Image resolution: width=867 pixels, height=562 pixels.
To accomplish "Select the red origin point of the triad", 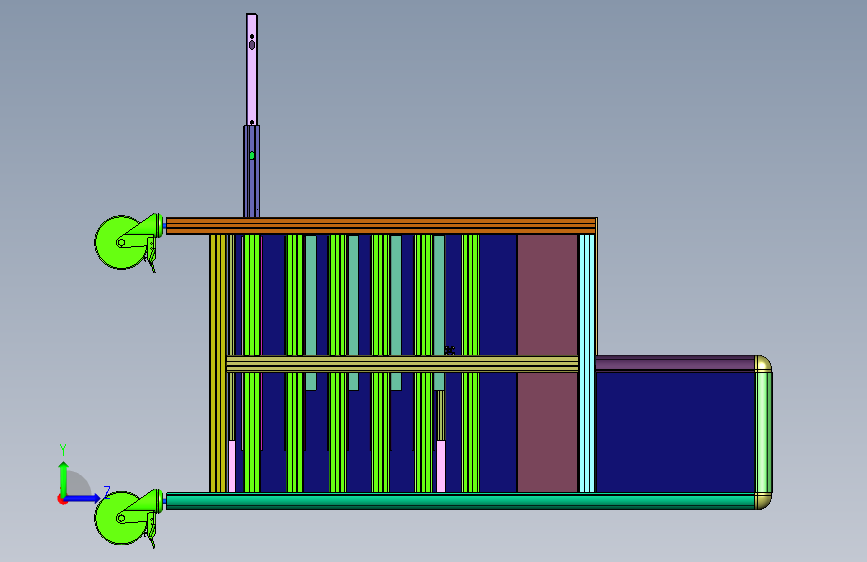I will tap(61, 500).
